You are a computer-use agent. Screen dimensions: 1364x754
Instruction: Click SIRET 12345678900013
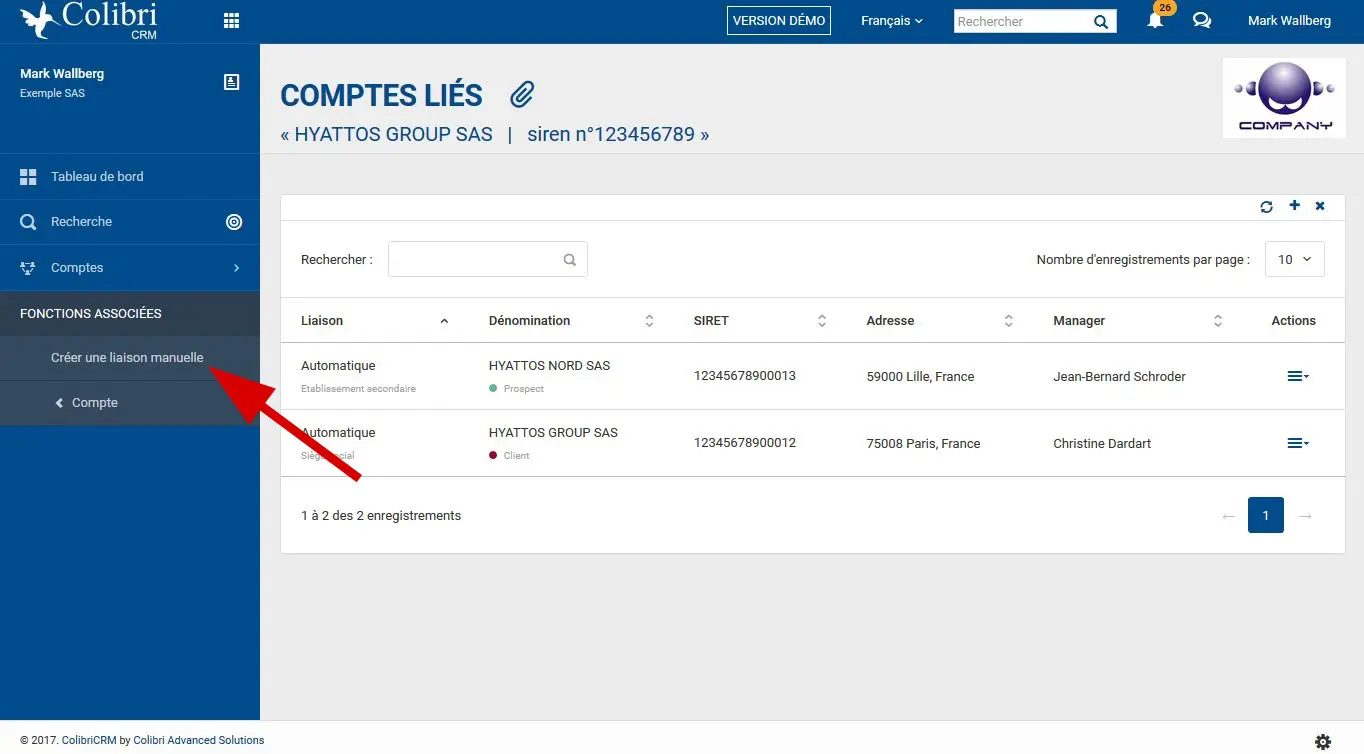click(745, 376)
